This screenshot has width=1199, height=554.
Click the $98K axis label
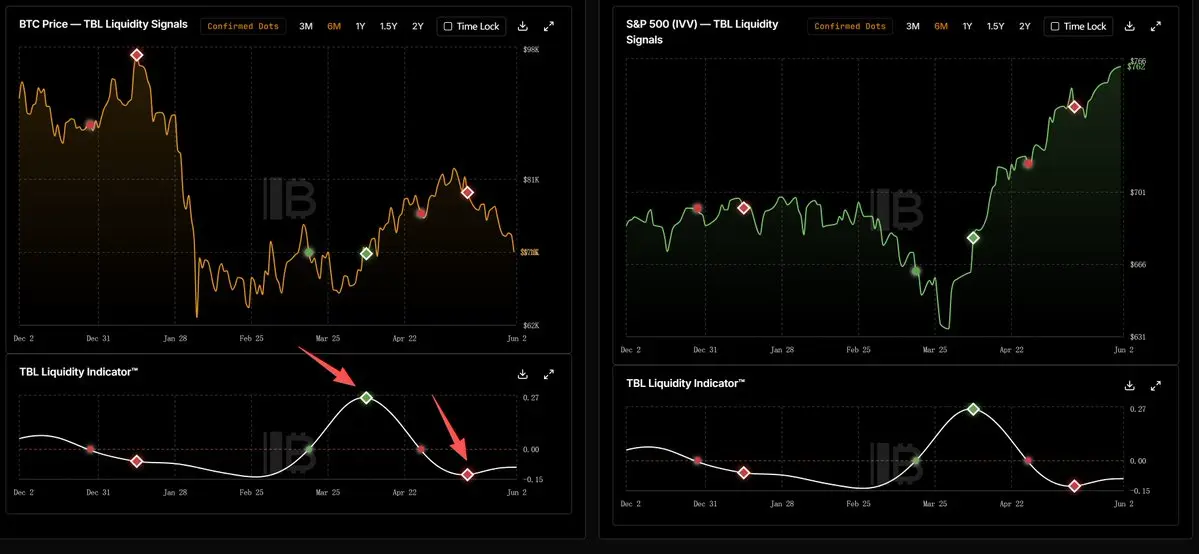[531, 50]
